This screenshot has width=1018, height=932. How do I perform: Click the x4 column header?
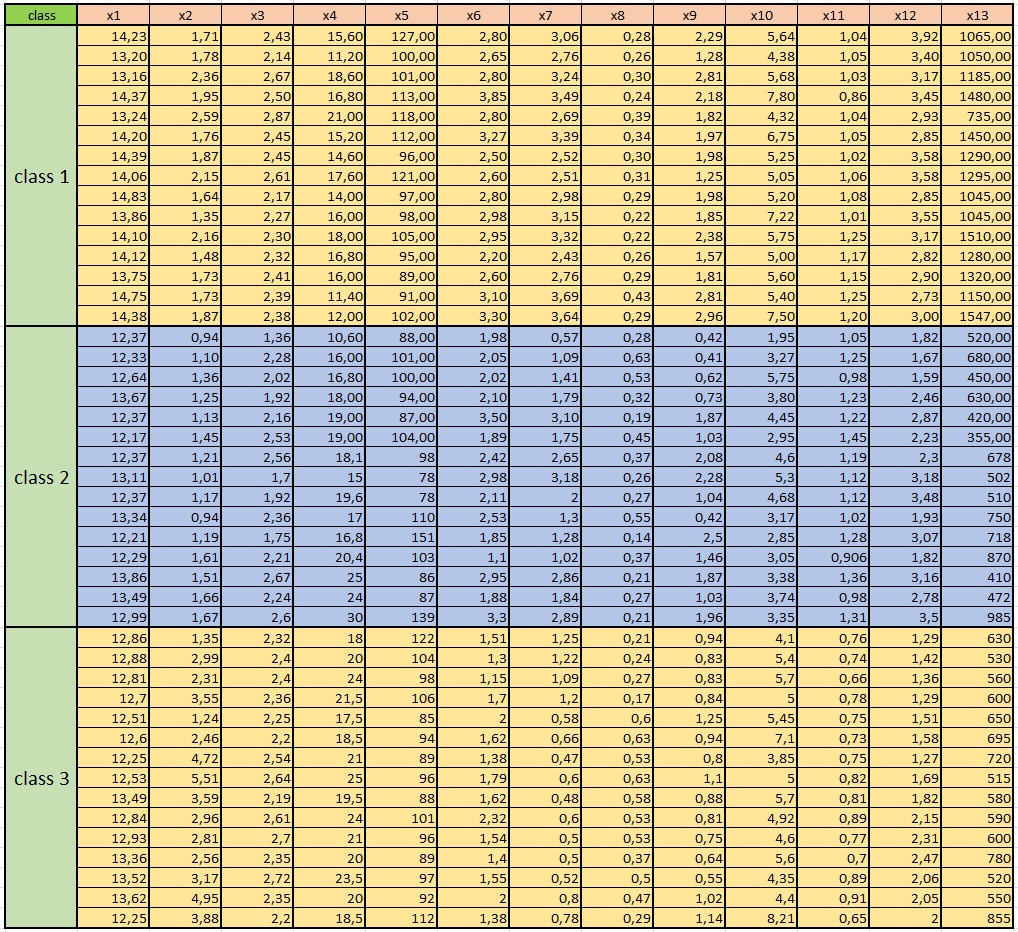pyautogui.click(x=329, y=15)
